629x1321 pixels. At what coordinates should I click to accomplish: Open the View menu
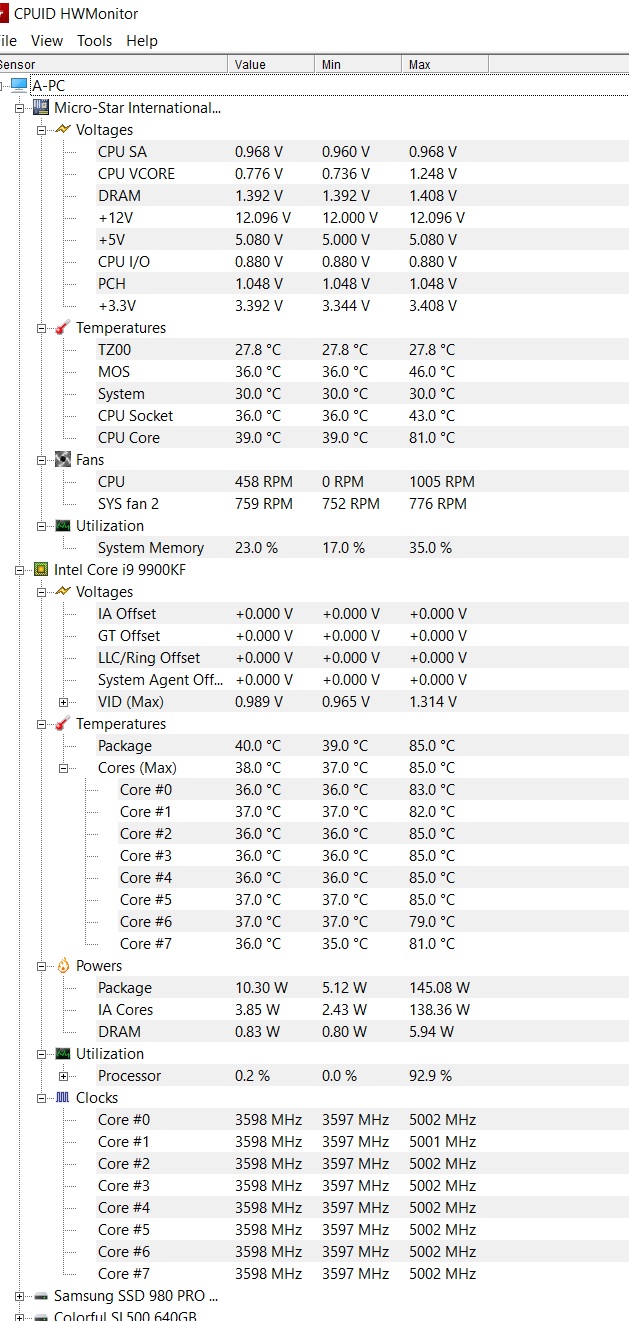coord(47,41)
